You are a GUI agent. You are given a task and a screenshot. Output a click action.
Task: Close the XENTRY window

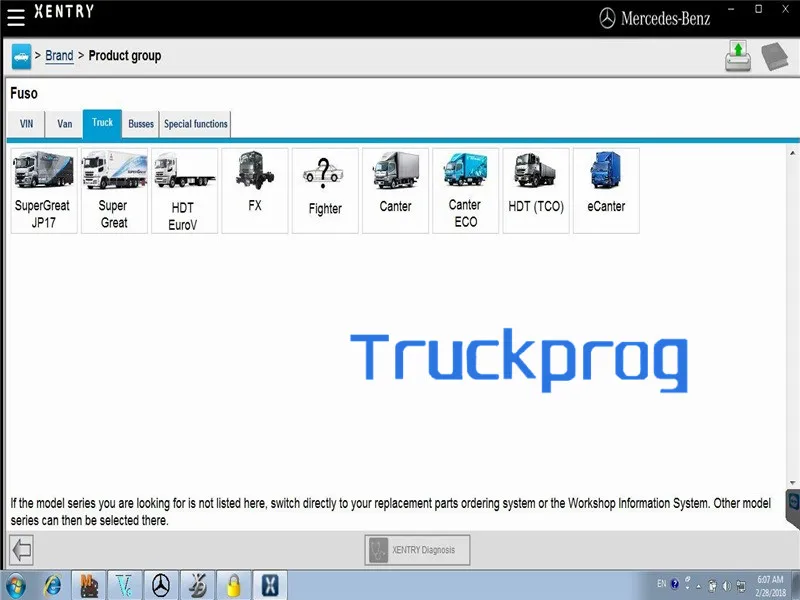point(786,9)
